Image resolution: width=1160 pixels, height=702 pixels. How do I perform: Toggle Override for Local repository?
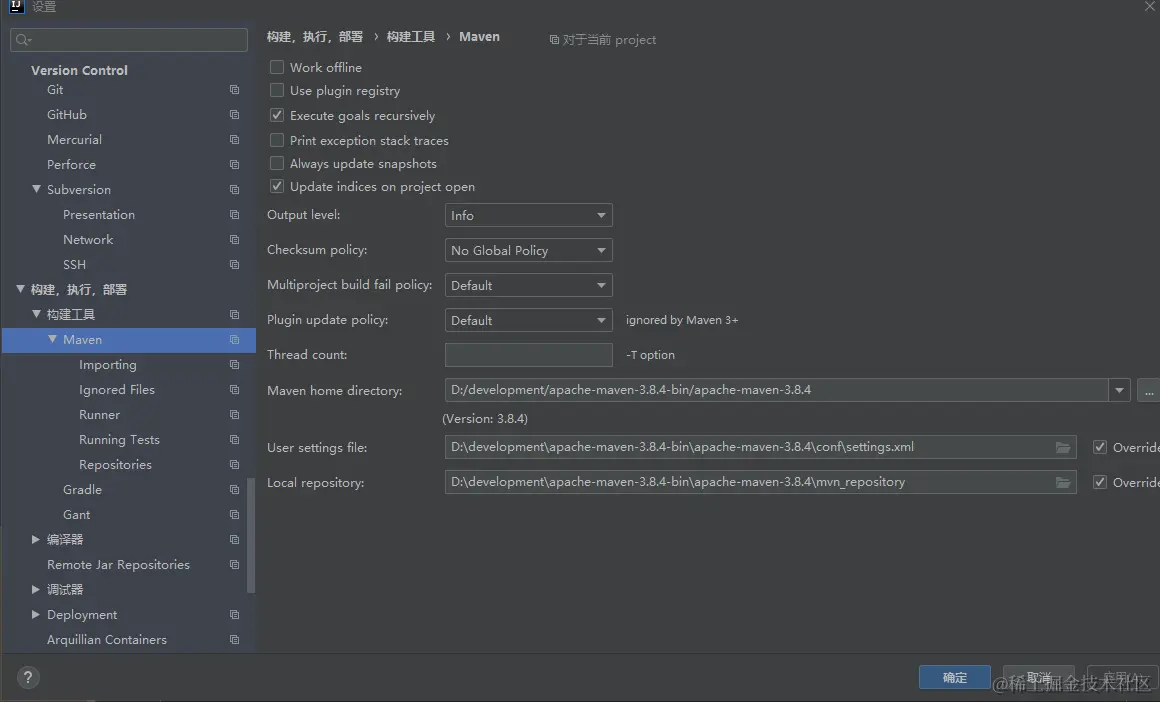pyautogui.click(x=1100, y=482)
